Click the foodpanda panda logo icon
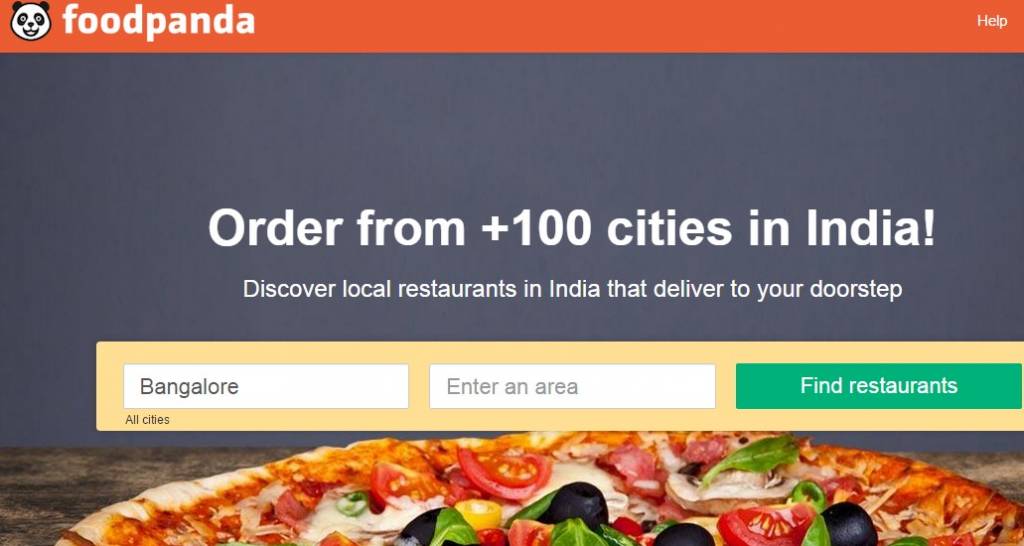Screen dimensions: 1024x546 click(x=31, y=21)
